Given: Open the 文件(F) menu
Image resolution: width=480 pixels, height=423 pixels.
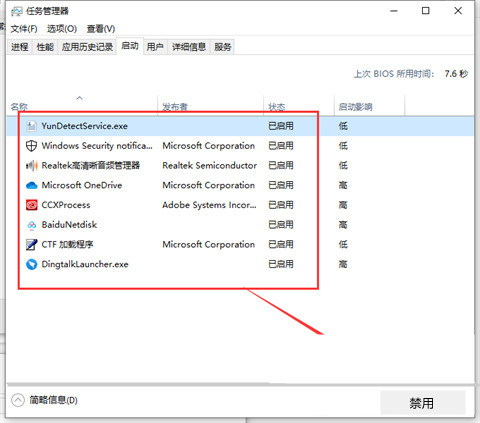Looking at the screenshot, I should 24,29.
